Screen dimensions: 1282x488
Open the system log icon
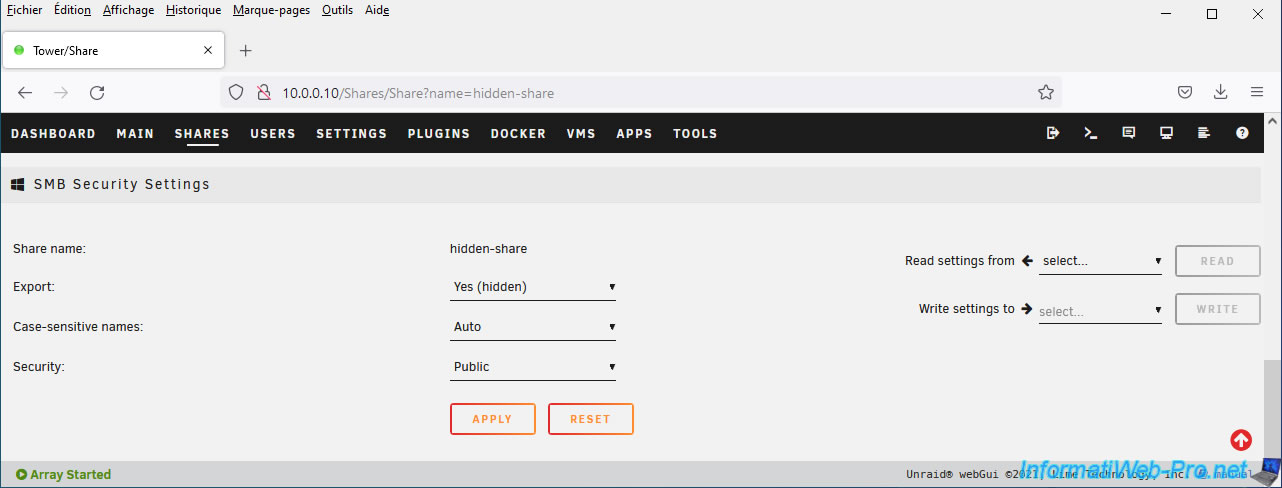(1204, 133)
